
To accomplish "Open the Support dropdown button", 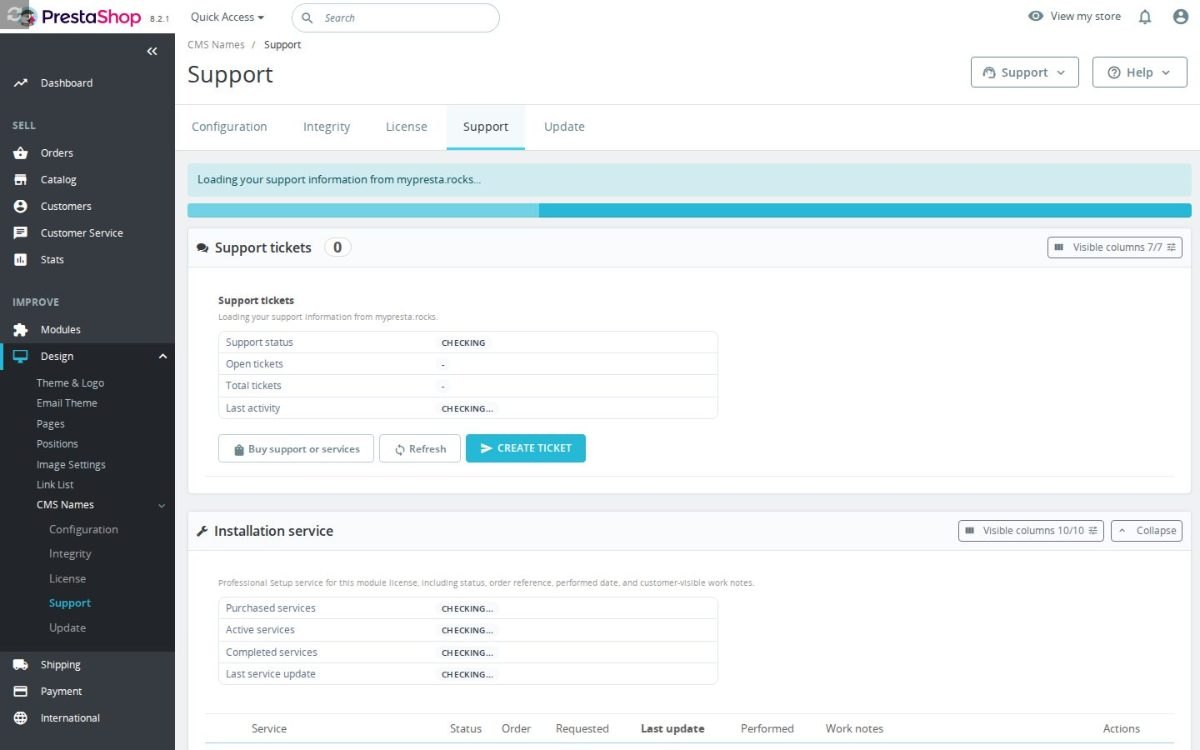I will 1025,72.
